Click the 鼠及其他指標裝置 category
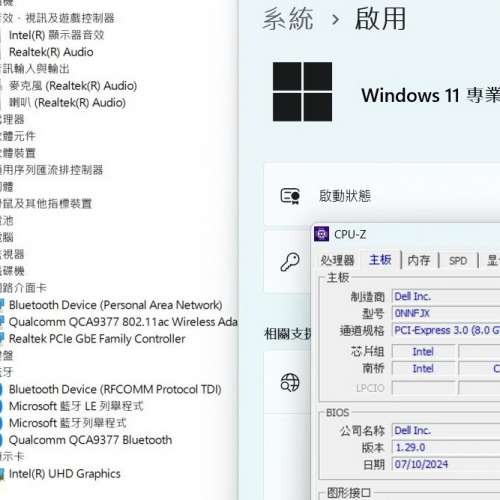 tap(46, 204)
